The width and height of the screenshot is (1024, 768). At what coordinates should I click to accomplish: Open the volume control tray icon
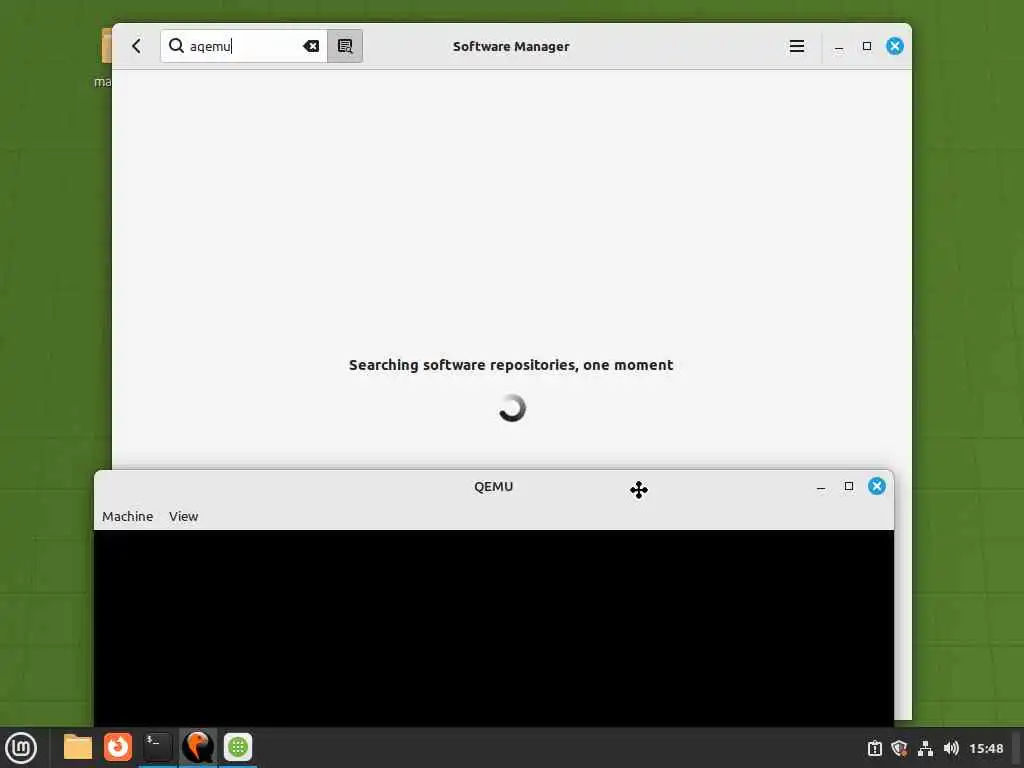pyautogui.click(x=951, y=748)
